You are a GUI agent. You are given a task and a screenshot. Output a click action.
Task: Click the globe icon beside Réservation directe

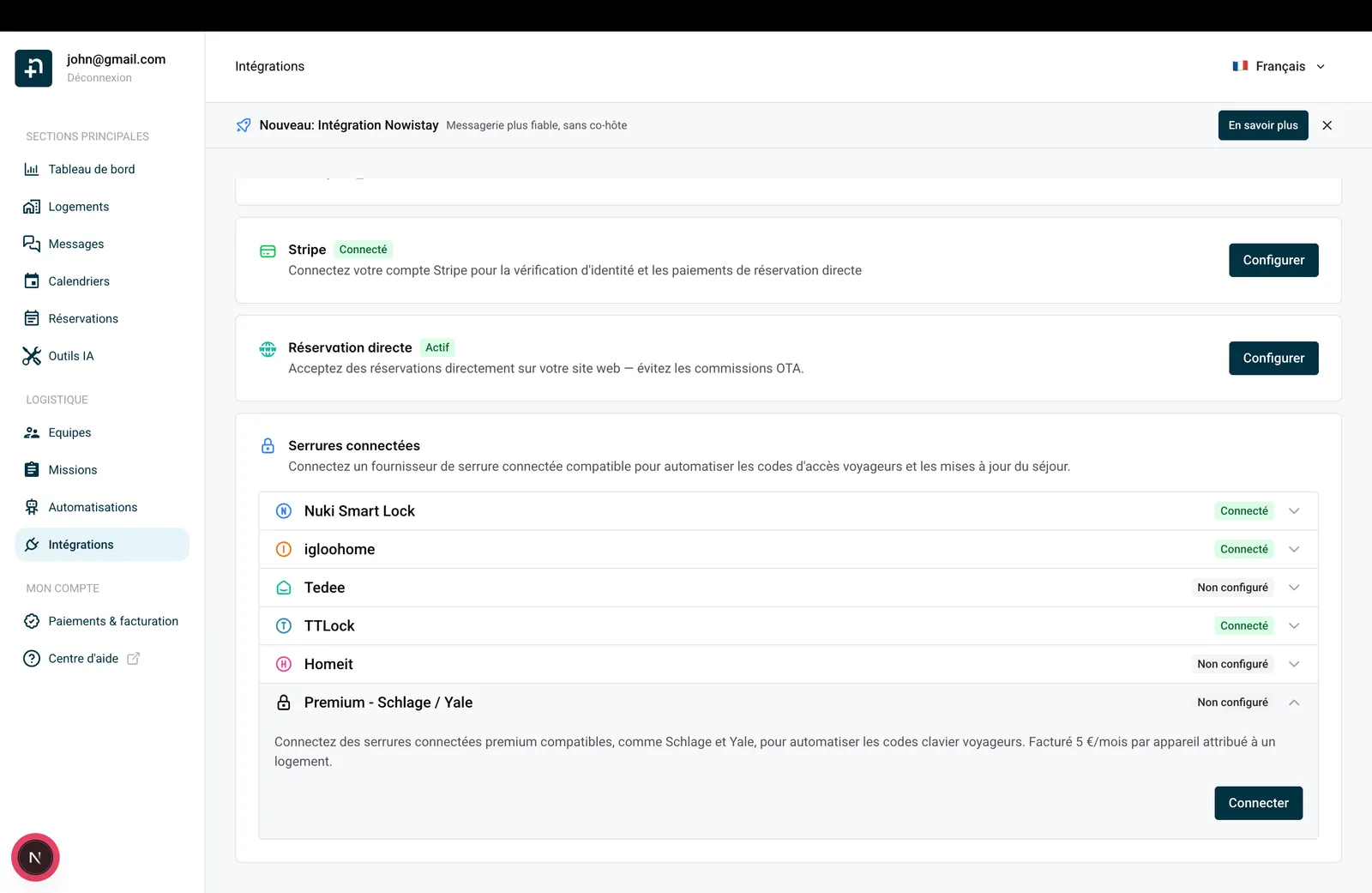(x=268, y=349)
